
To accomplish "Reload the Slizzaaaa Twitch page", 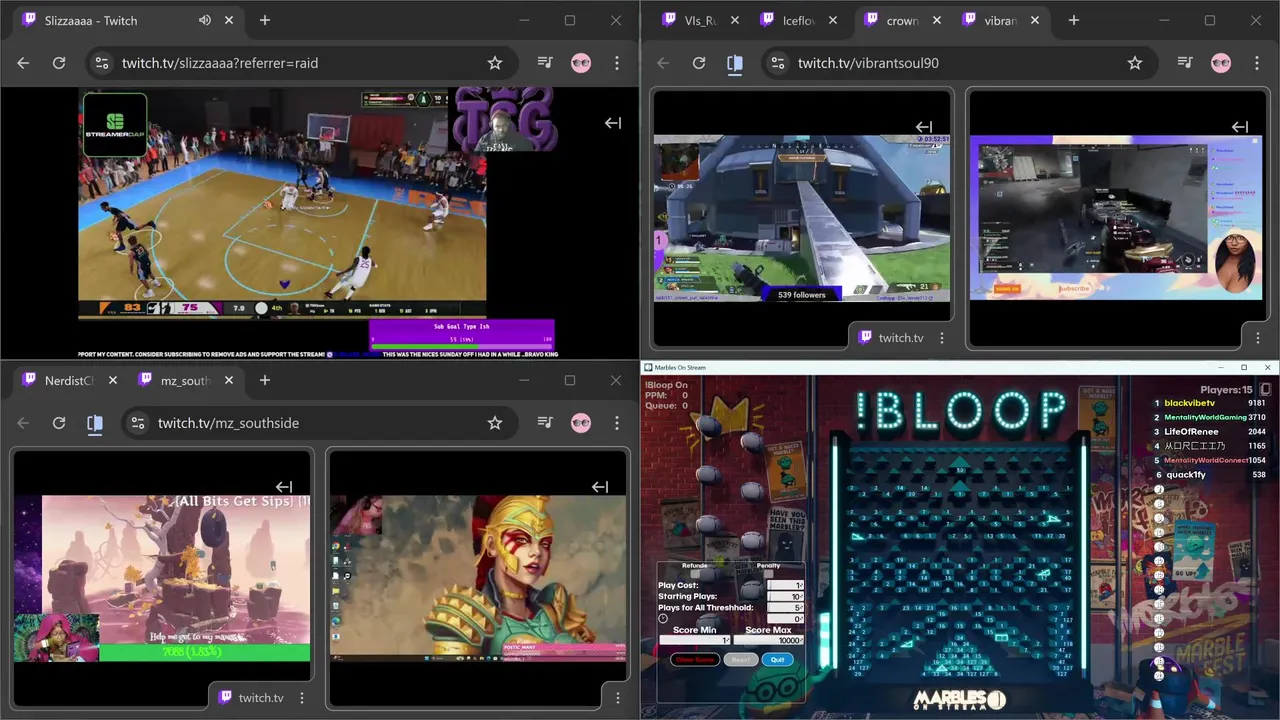I will (x=59, y=63).
